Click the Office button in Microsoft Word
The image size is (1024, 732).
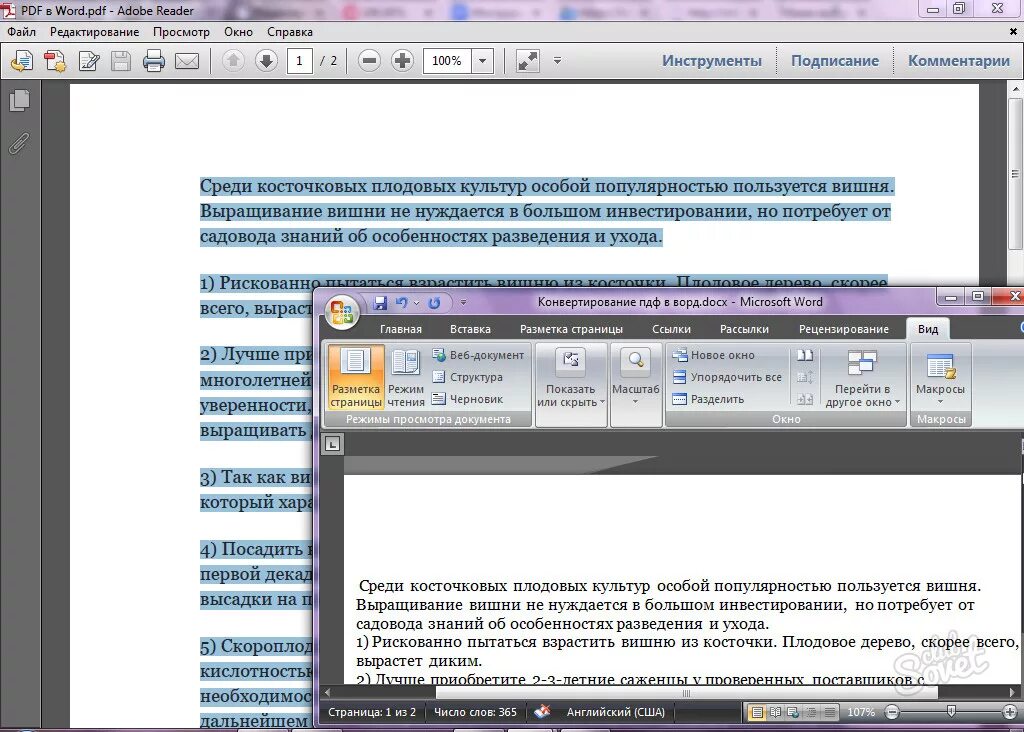[342, 311]
